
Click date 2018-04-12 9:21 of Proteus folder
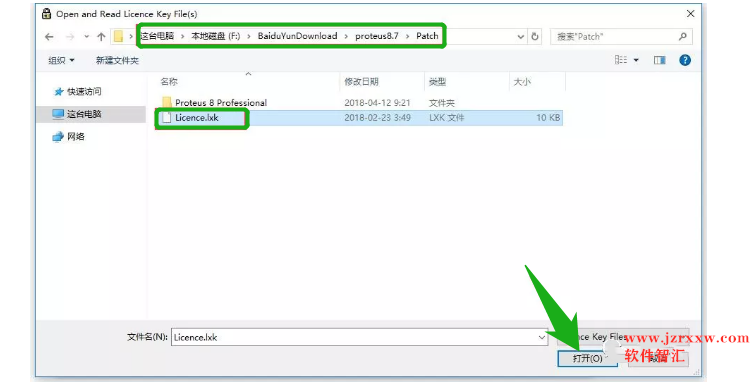377,103
